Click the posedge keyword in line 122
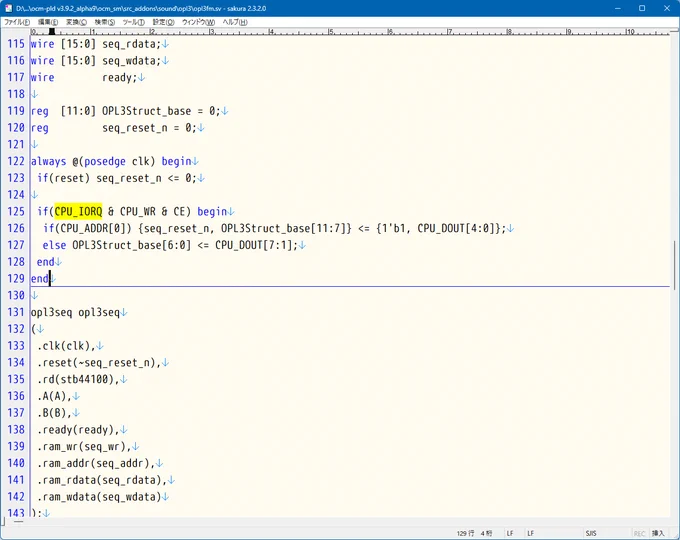Viewport: 680px width, 540px height. [x=105, y=162]
